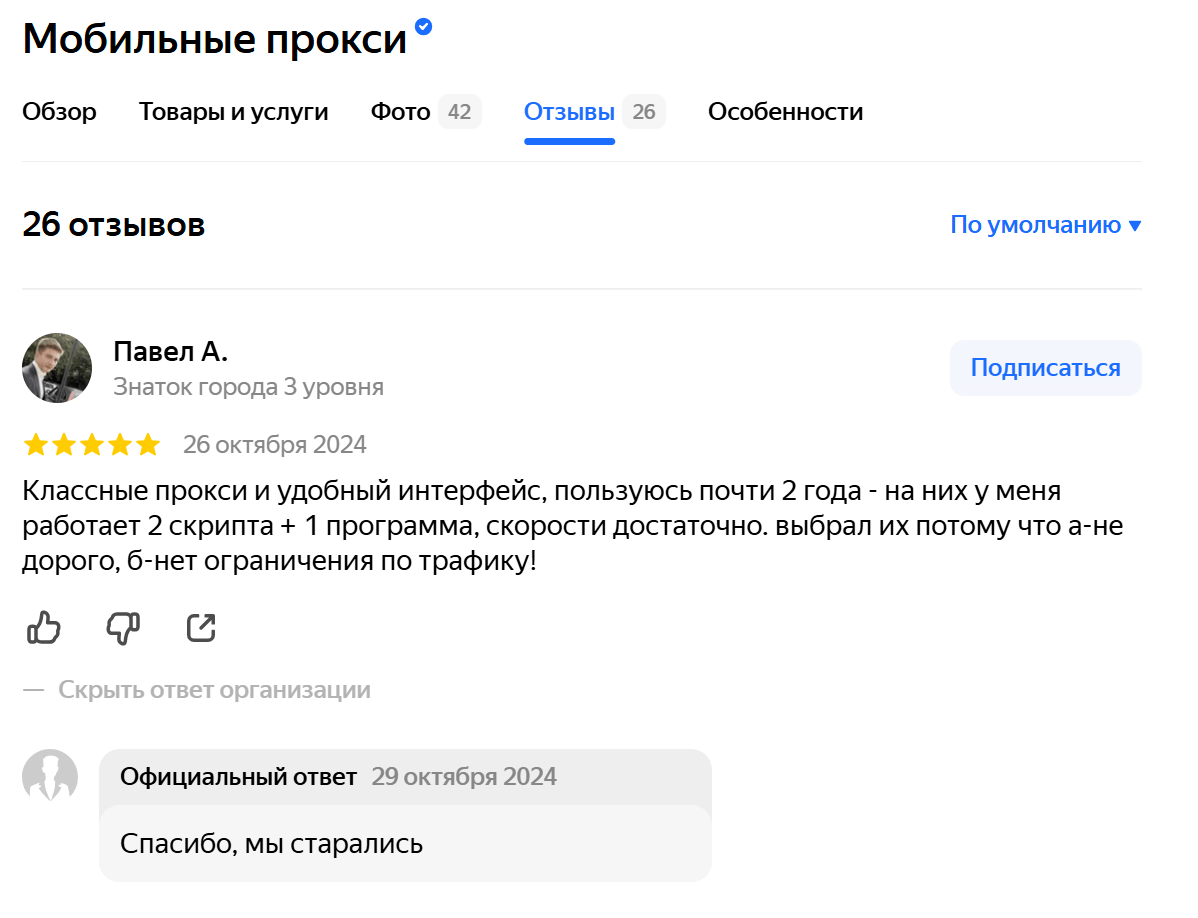Viewport: 1198px width, 918px height.
Task: Share the review using the share icon
Action: [201, 628]
